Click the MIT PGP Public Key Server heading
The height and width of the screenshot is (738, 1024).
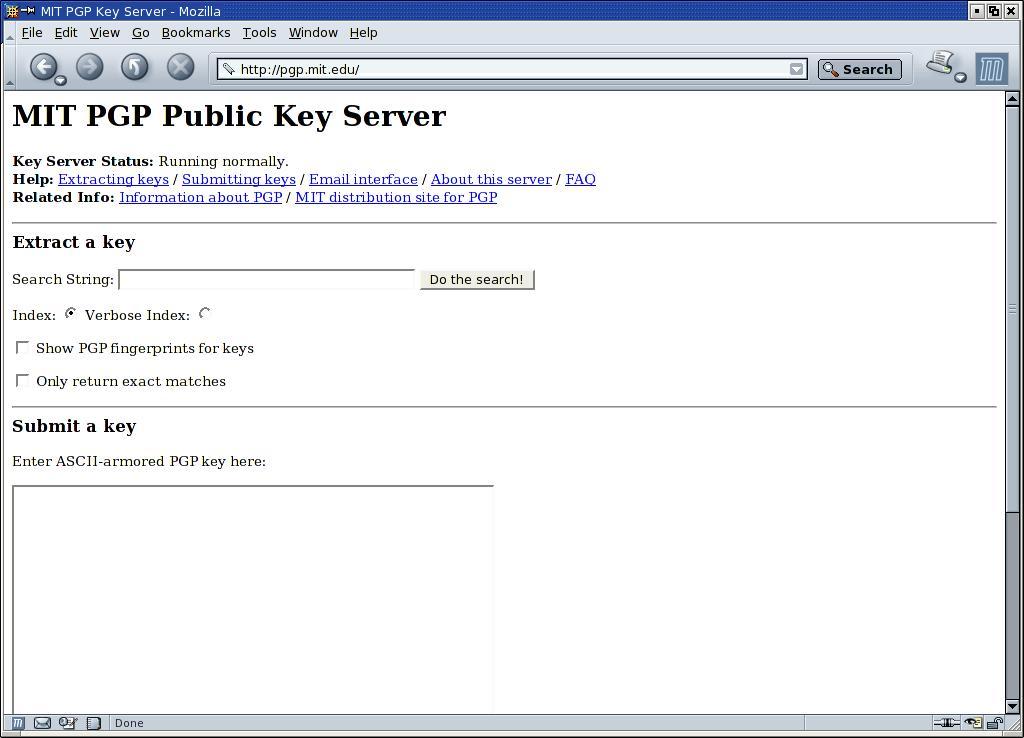click(x=229, y=116)
